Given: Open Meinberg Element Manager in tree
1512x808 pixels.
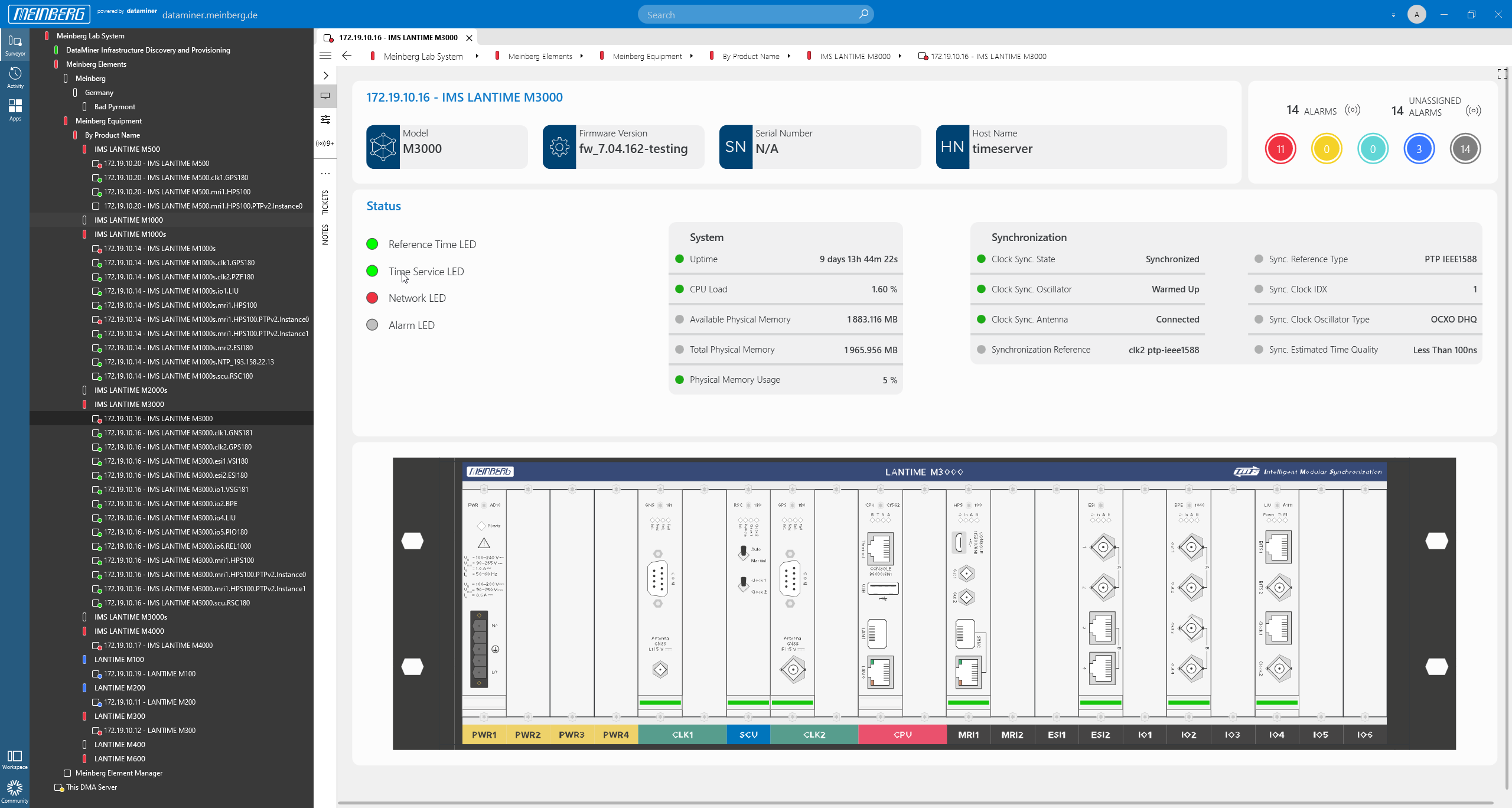Looking at the screenshot, I should (119, 773).
